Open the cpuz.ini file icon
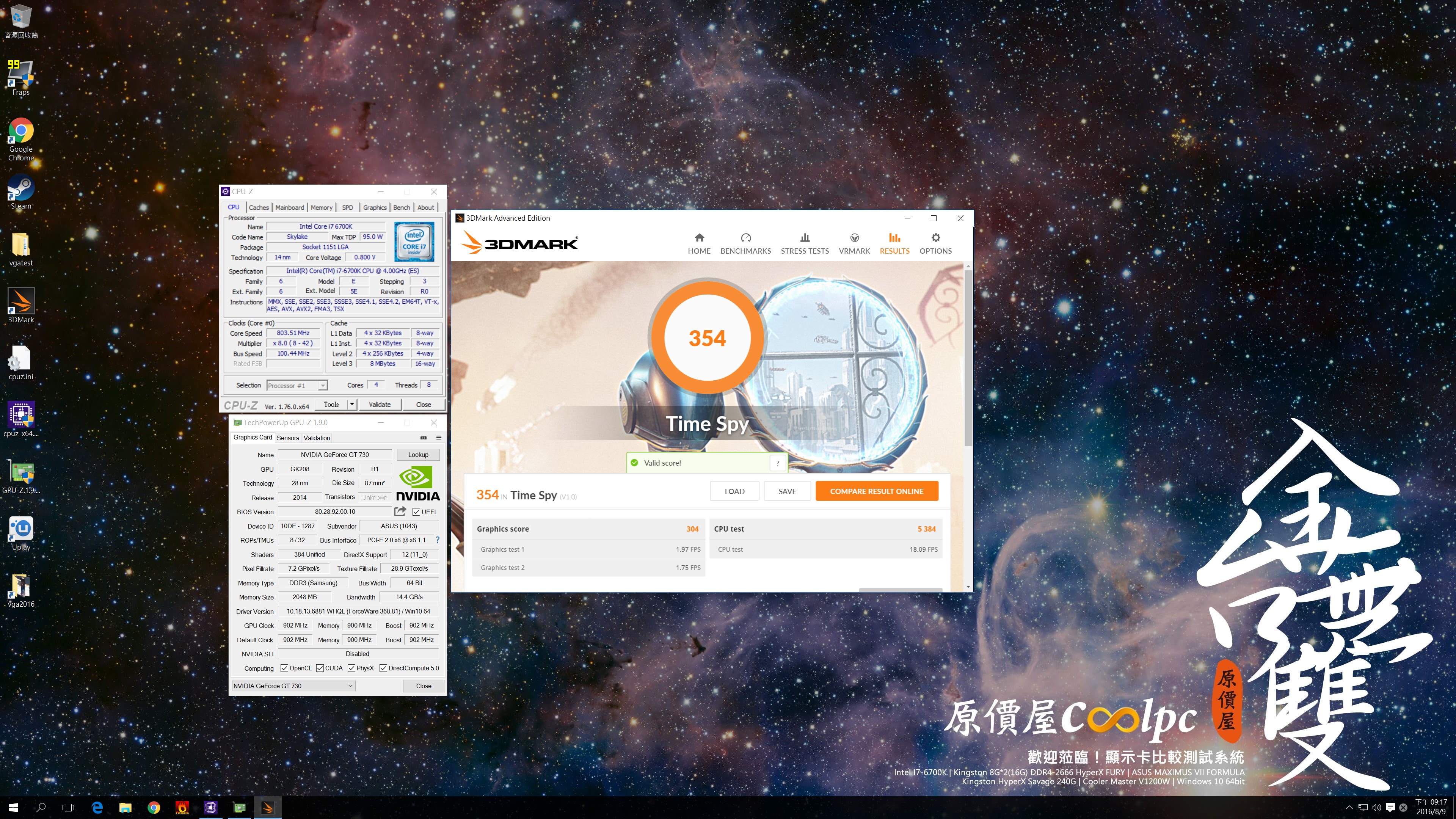Viewport: 1456px width, 819px height. pyautogui.click(x=21, y=363)
